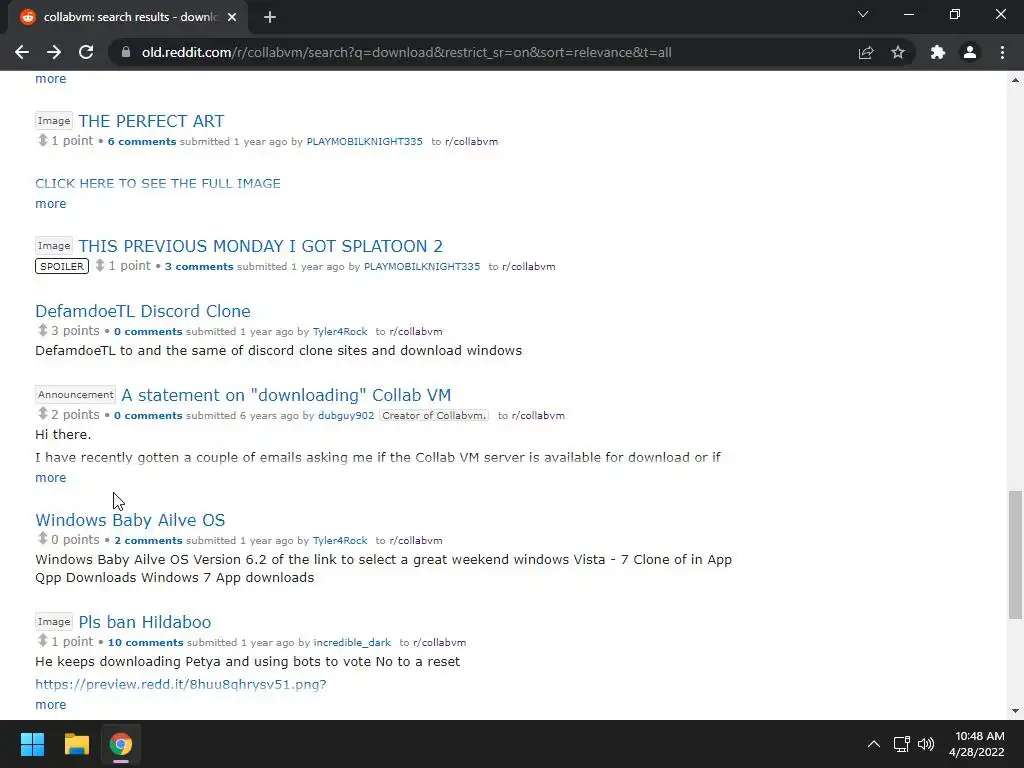This screenshot has width=1024, height=768.
Task: Open Windows Baby Ailve OS post
Action: coord(130,520)
